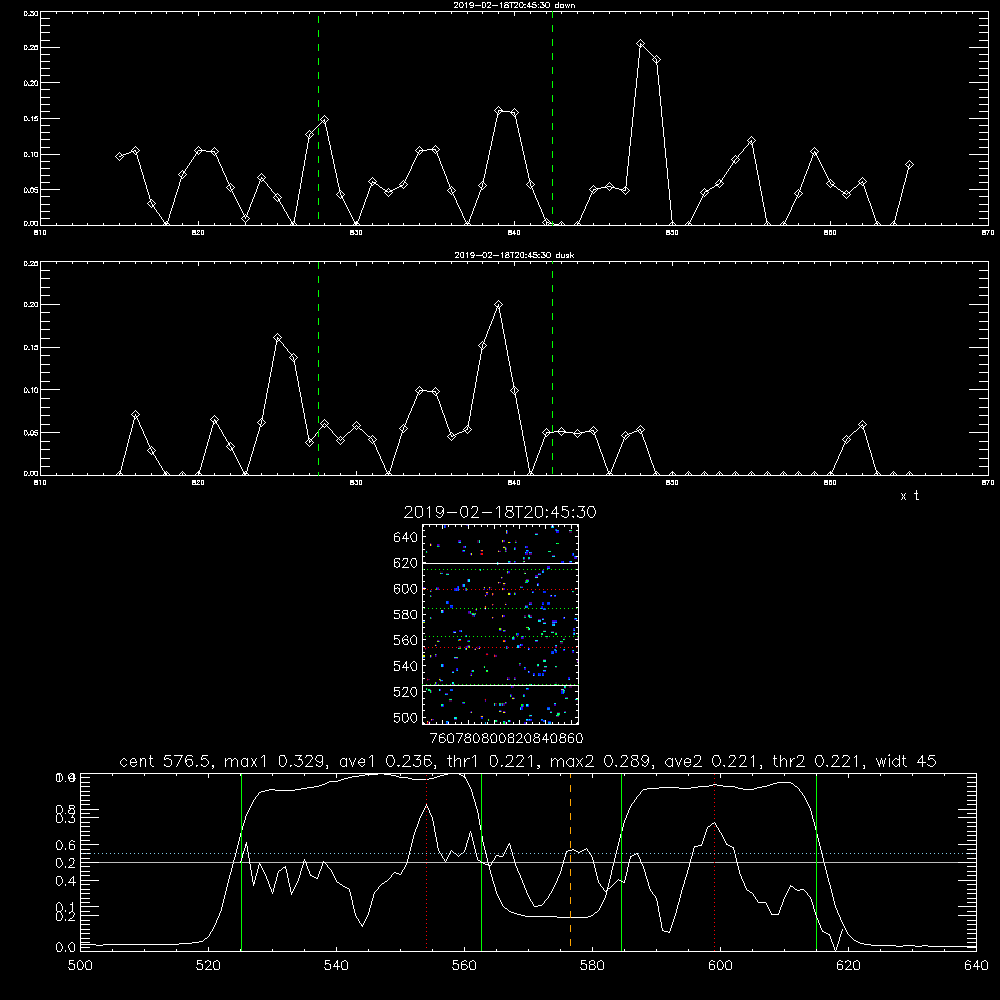Click the dusk plot's peak diamond near 825
Screen dimensions: 1000x1000
click(277, 337)
